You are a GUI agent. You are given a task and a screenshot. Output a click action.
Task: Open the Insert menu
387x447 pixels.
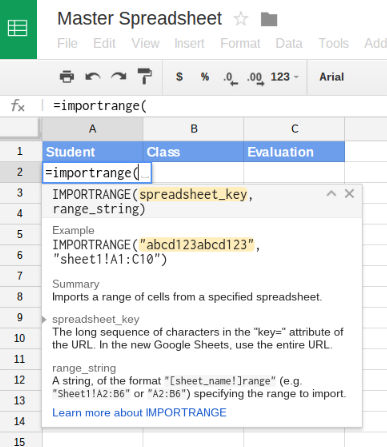(x=189, y=43)
